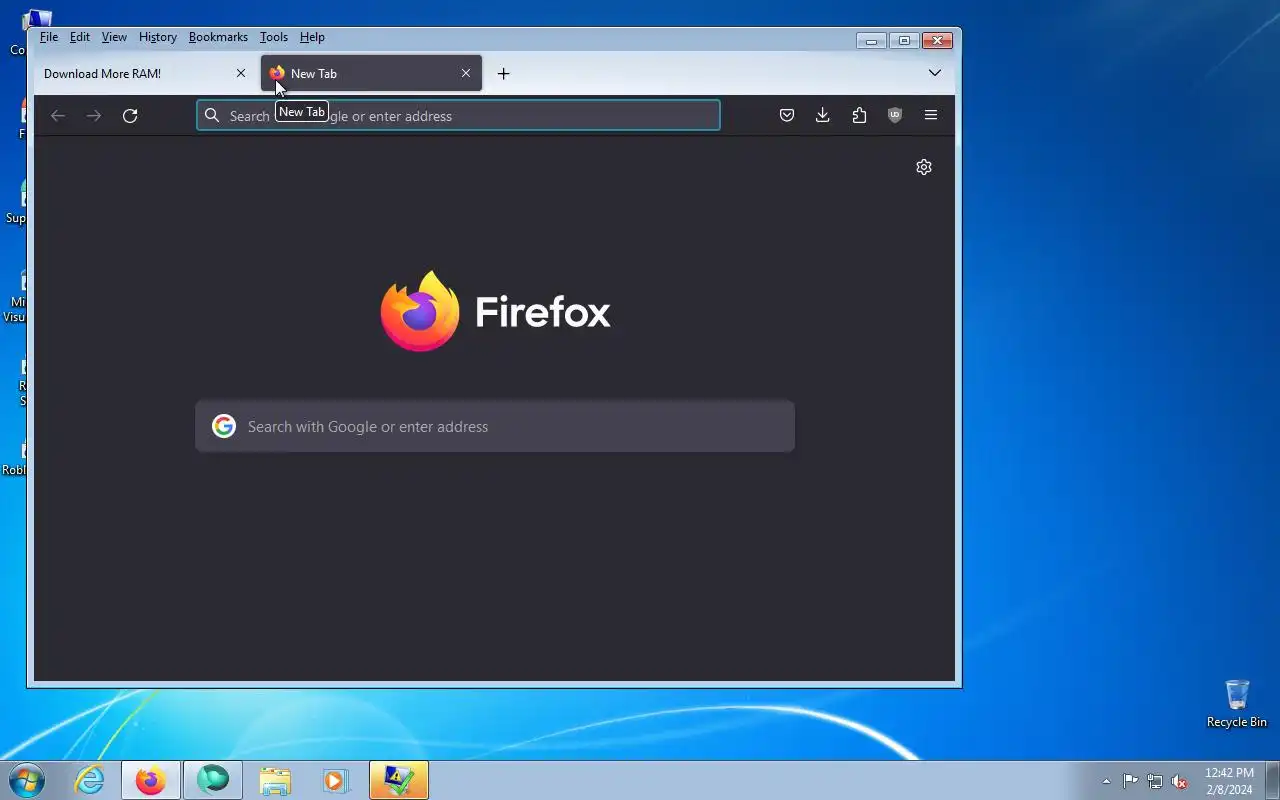Screen dimensions: 1280x800
Task: Personalize new tab with gear icon
Action: point(924,167)
